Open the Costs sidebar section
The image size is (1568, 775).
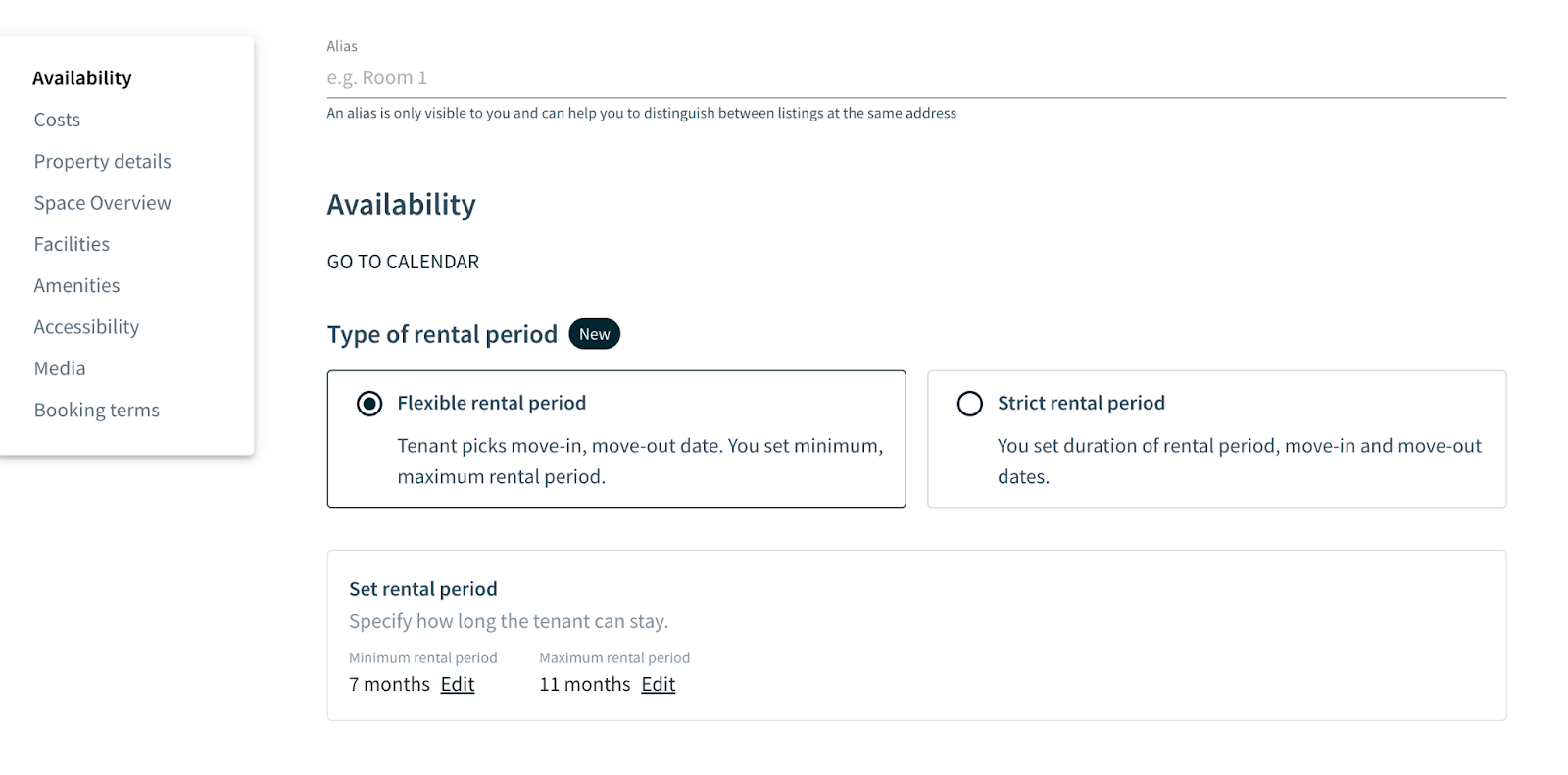click(x=57, y=120)
